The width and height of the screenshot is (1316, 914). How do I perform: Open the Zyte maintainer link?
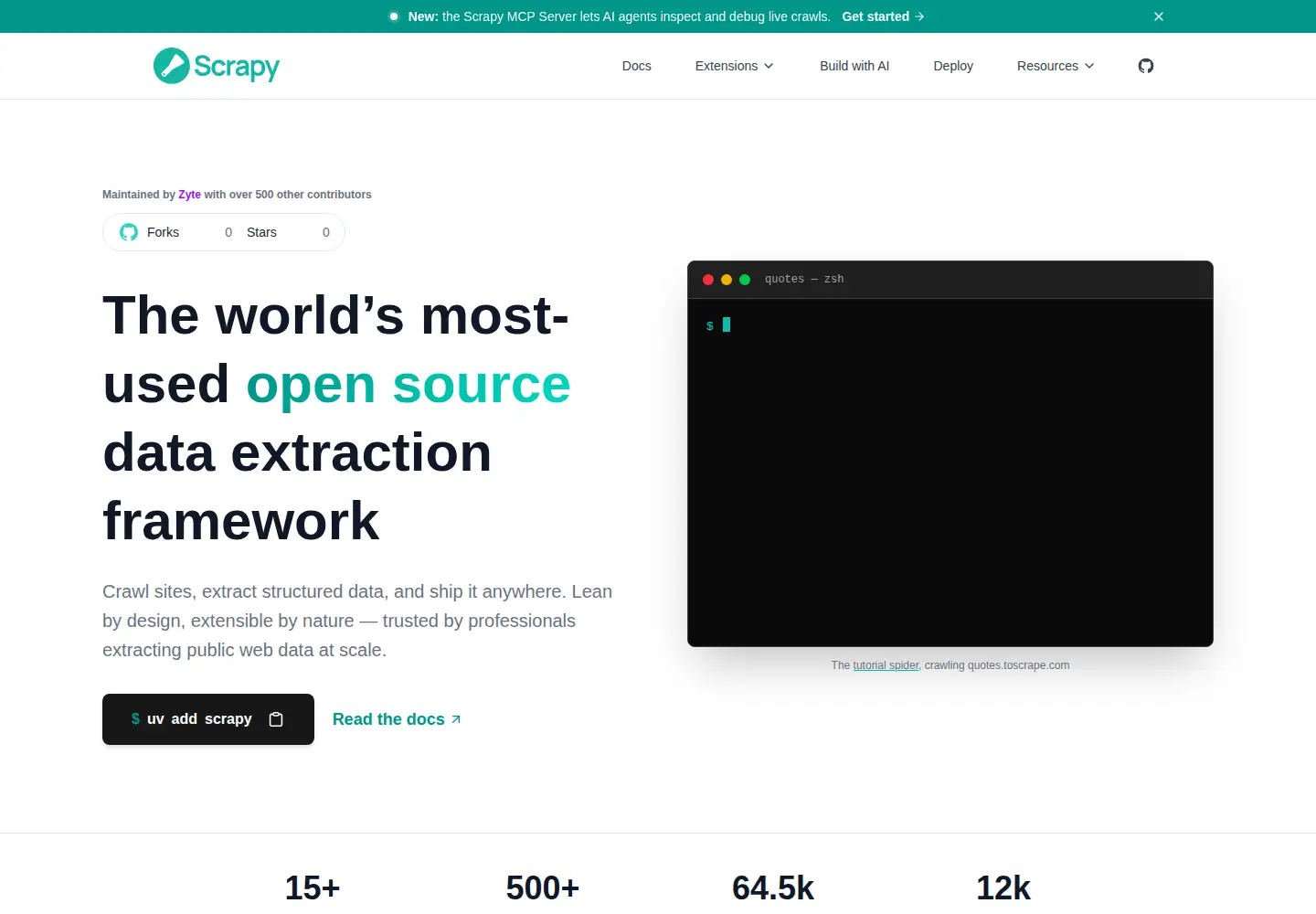189,195
